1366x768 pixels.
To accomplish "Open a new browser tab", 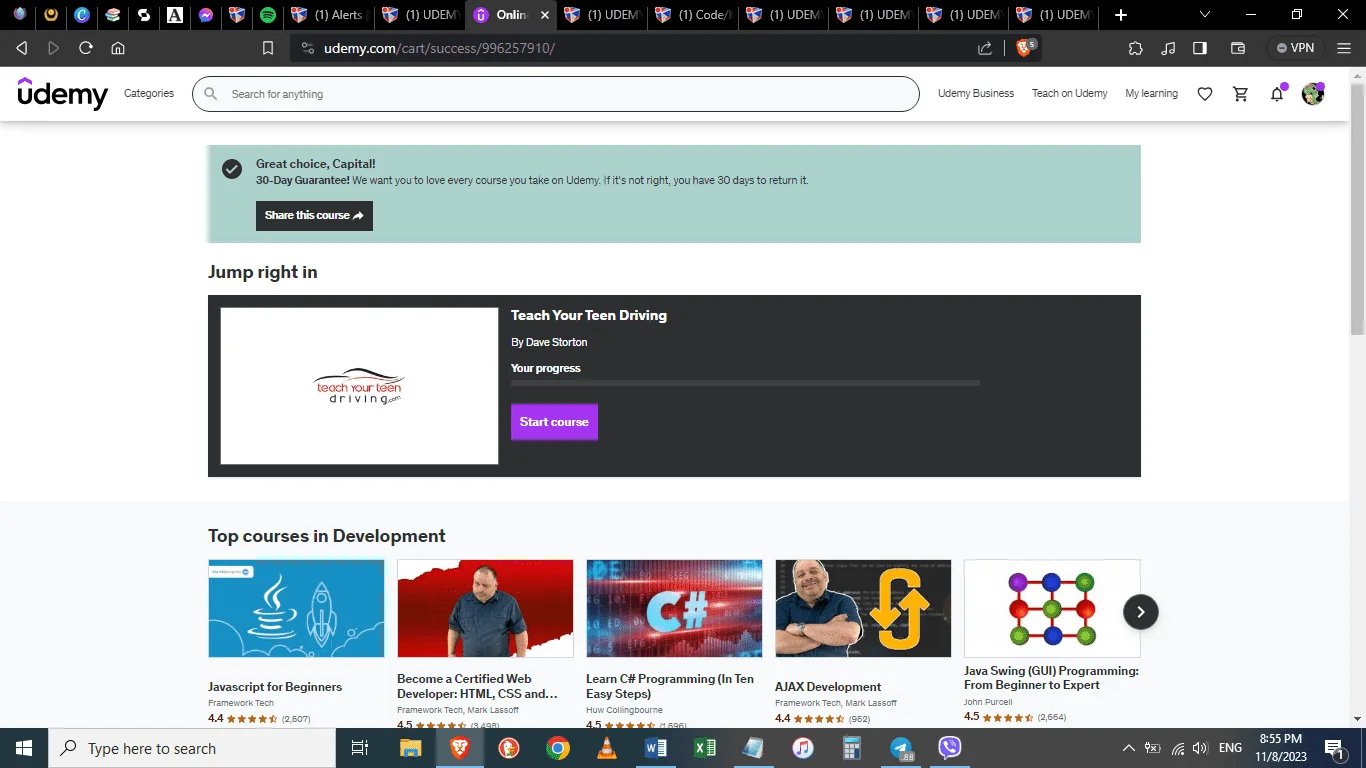I will tap(1121, 15).
